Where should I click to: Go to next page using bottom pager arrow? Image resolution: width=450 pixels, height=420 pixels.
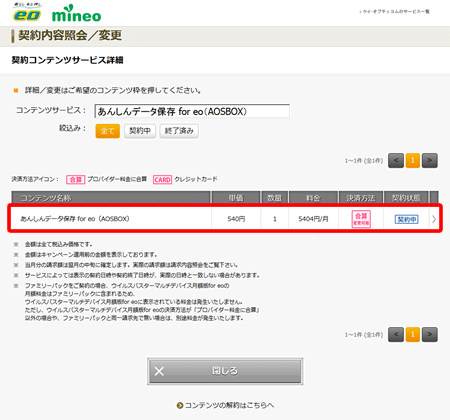pyautogui.click(x=430, y=334)
